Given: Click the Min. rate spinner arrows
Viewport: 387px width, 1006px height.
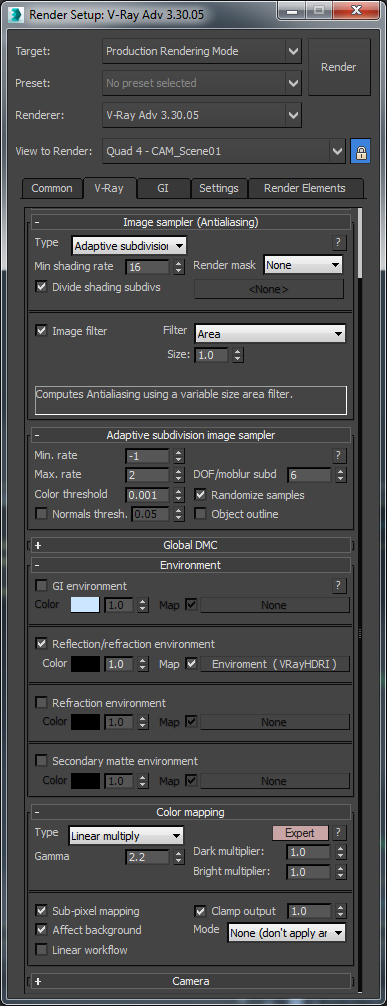Looking at the screenshot, I should tap(179, 456).
